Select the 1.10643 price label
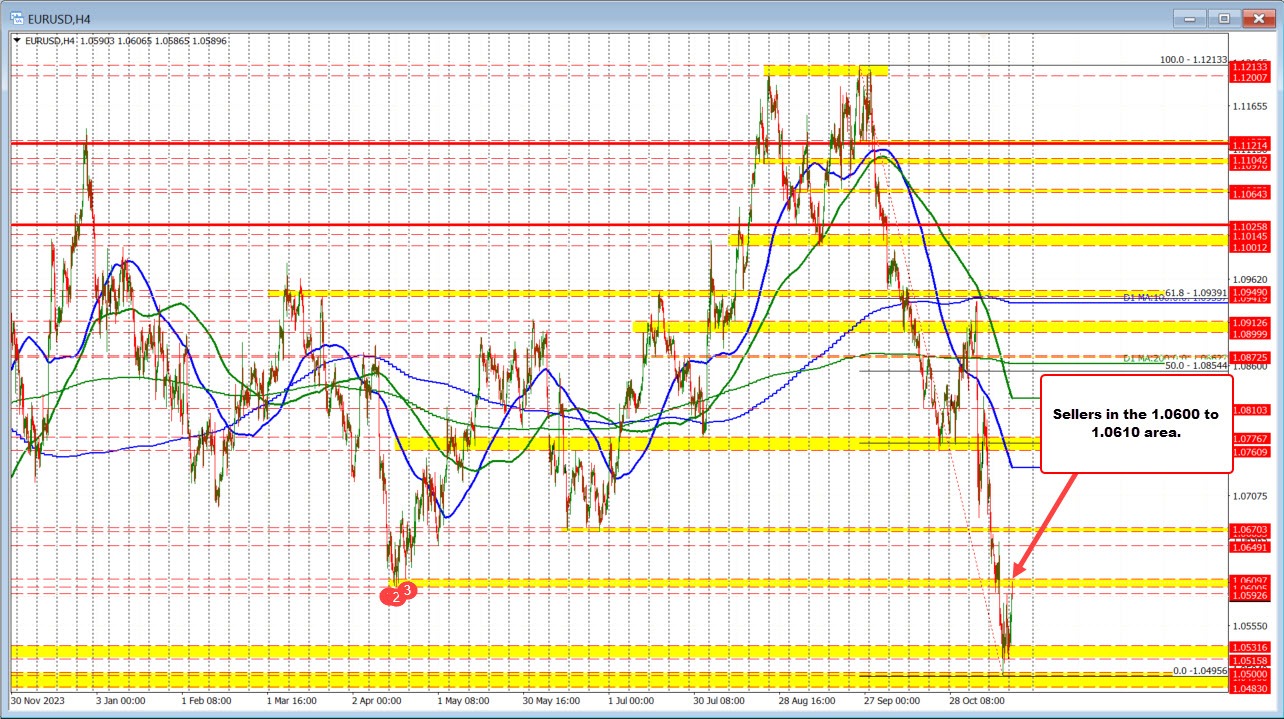The width and height of the screenshot is (1284, 719). coord(1250,193)
